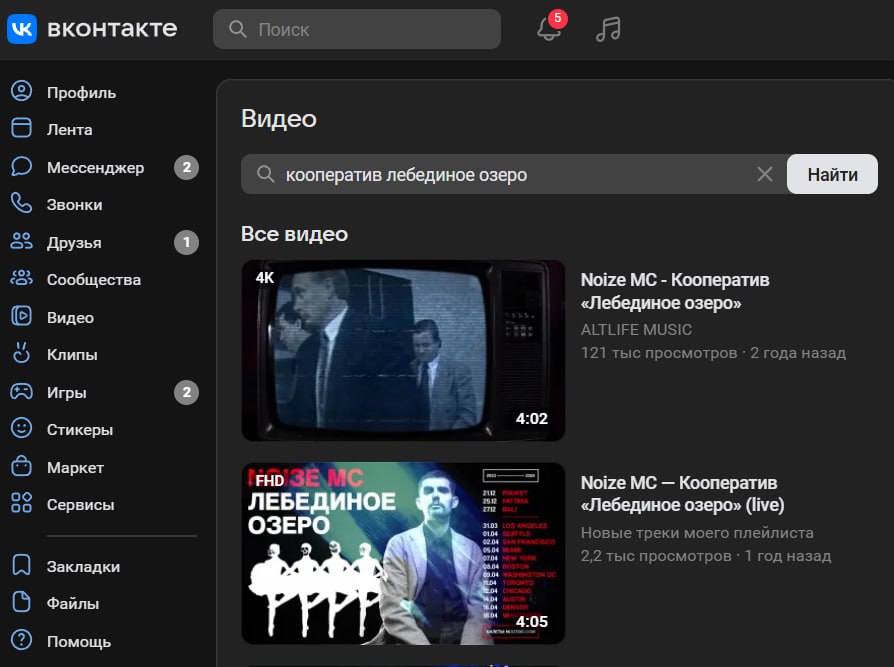Open Файлы menu item
The height and width of the screenshot is (667, 894).
pyautogui.click(x=73, y=603)
